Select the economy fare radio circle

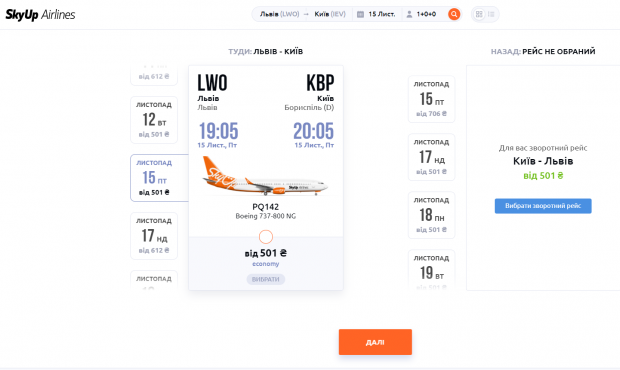pos(266,237)
